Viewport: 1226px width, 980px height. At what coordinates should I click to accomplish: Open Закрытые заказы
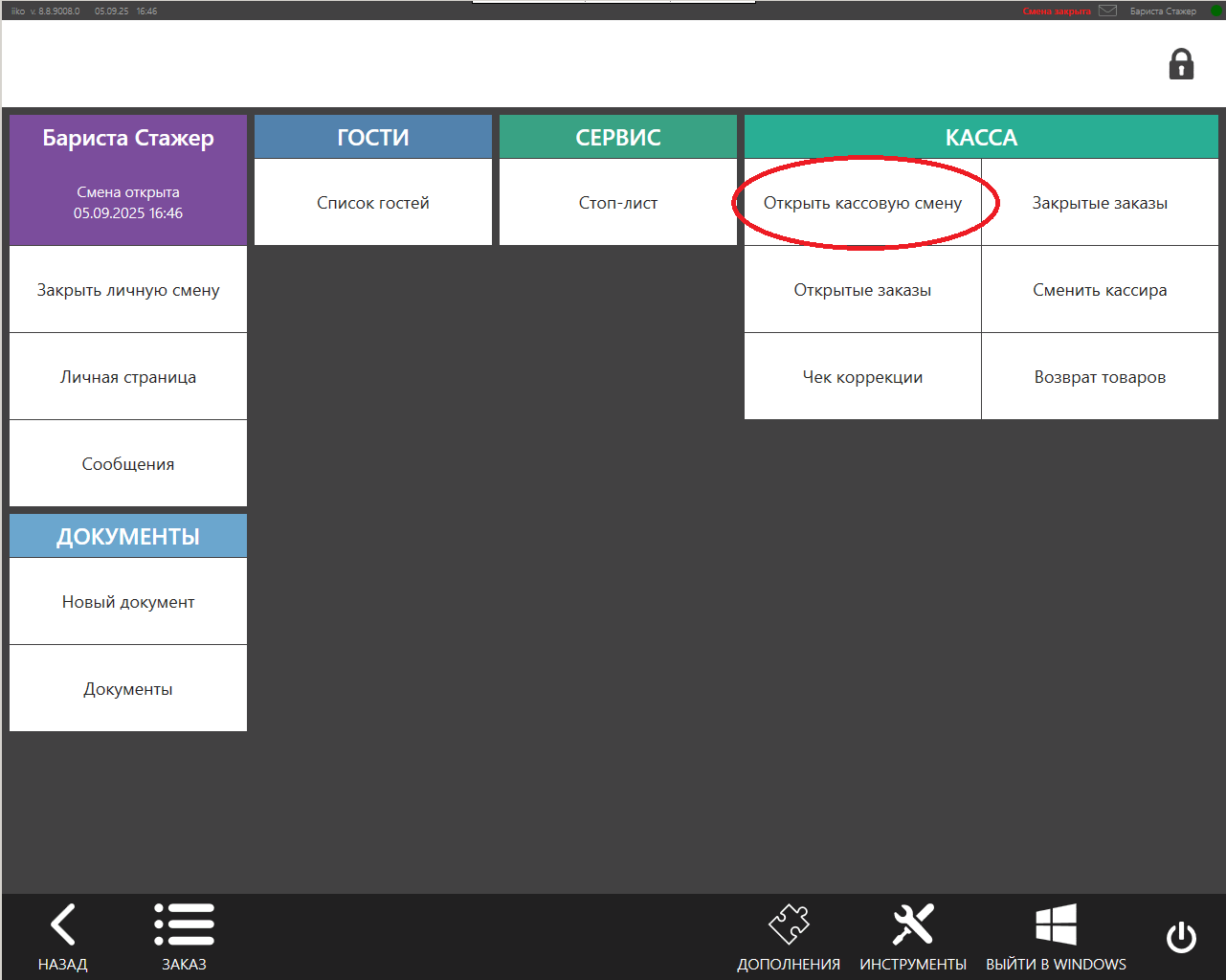click(x=1100, y=203)
